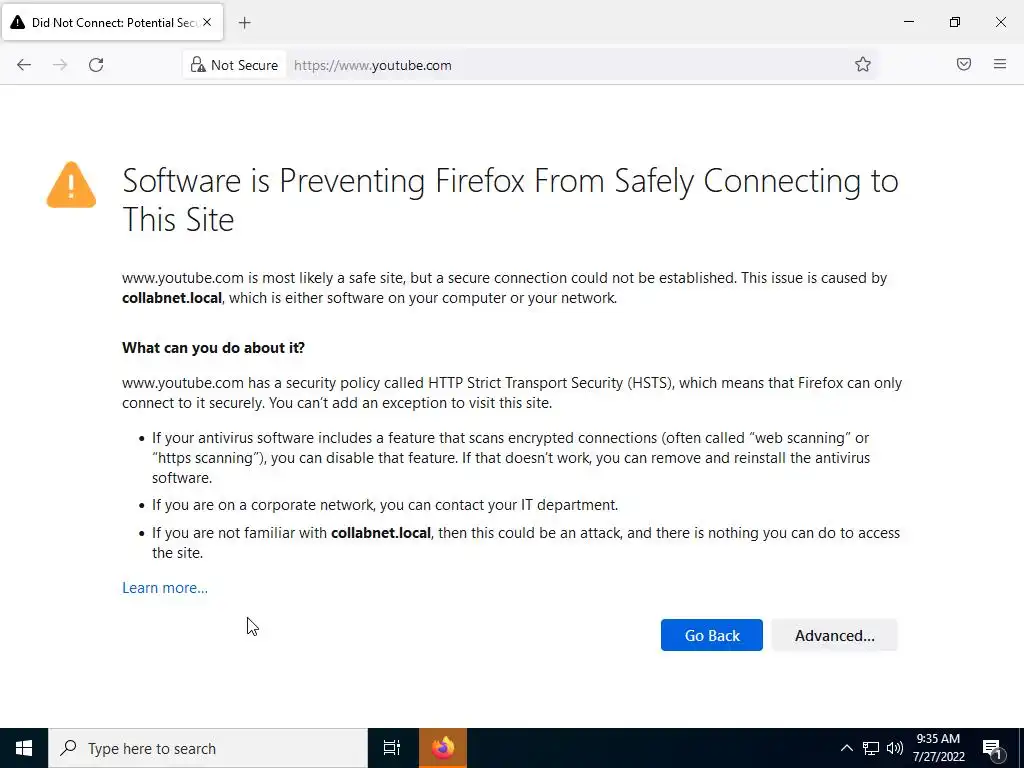Click the Firefox taskbar icon
The height and width of the screenshot is (768, 1024).
click(x=443, y=748)
